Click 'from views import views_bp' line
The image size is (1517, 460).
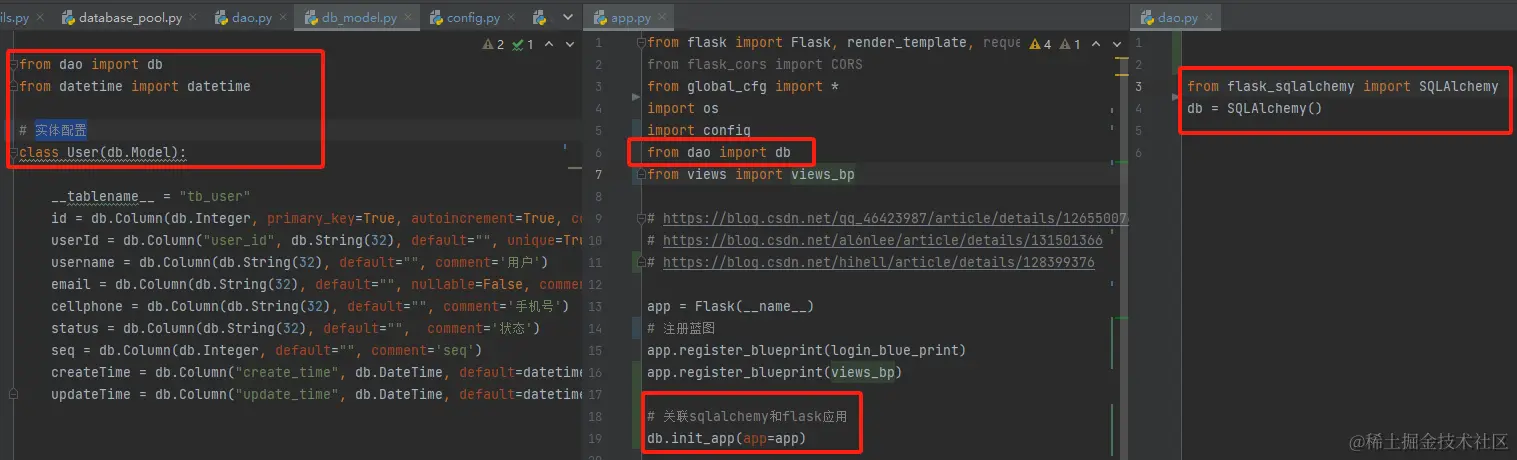click(x=751, y=174)
